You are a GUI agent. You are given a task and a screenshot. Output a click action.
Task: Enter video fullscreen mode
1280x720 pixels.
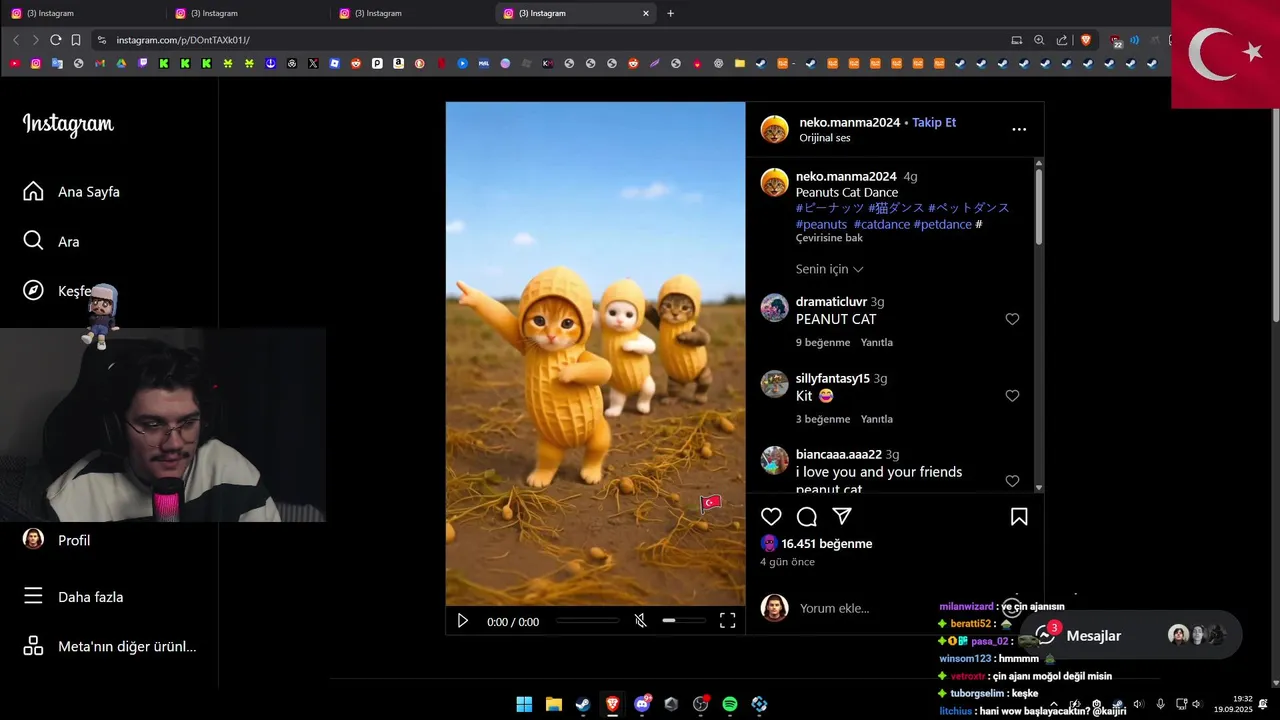tap(727, 621)
